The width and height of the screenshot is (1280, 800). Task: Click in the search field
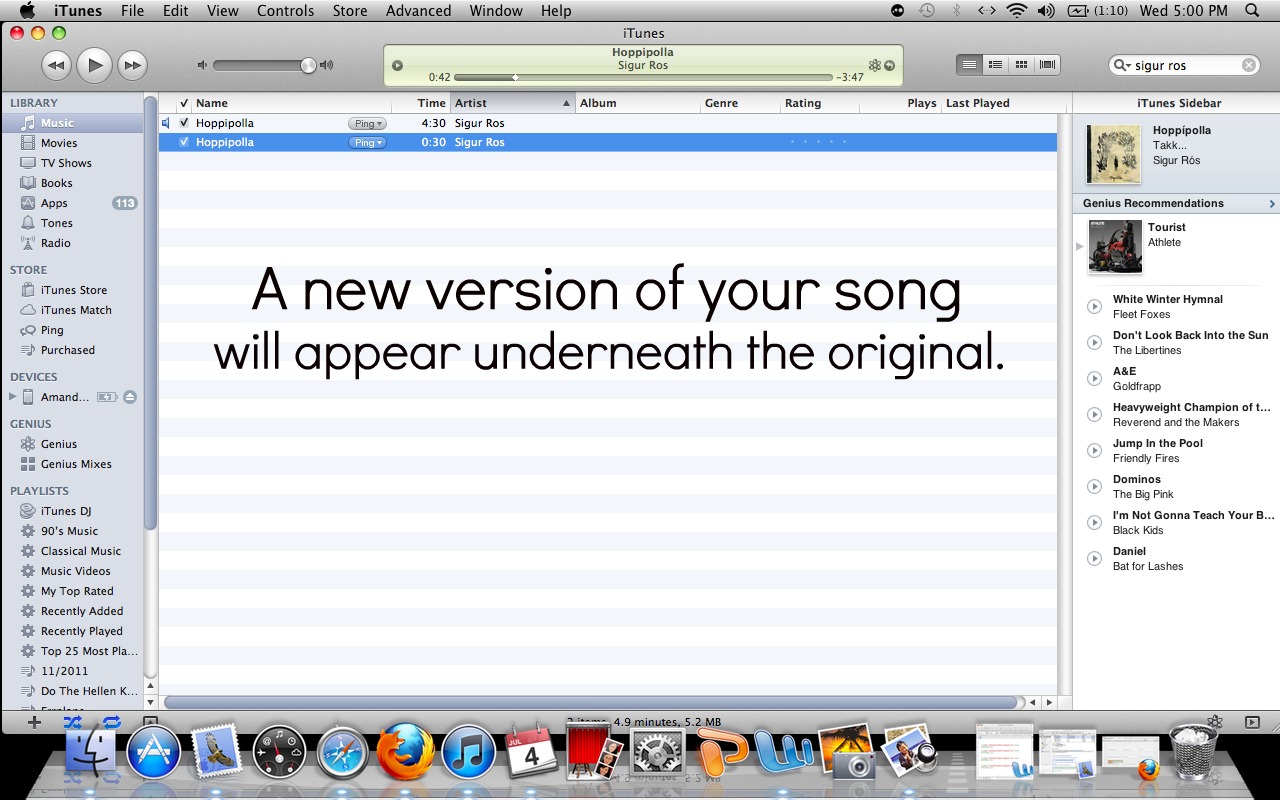tap(1185, 65)
